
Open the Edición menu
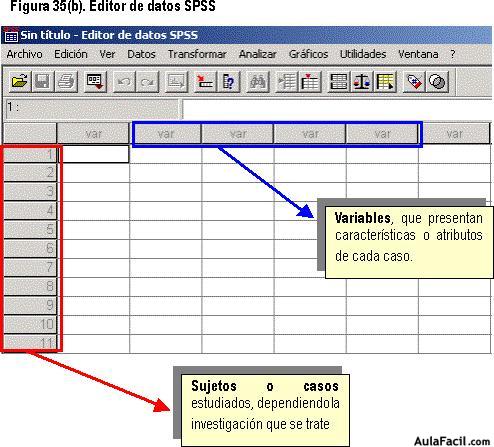71,54
